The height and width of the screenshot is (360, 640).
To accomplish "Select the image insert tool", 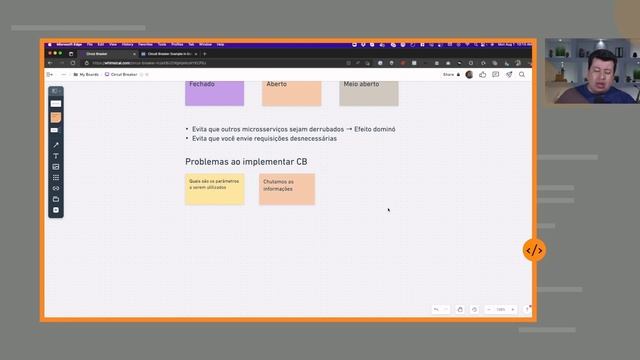I will pyautogui.click(x=56, y=167).
